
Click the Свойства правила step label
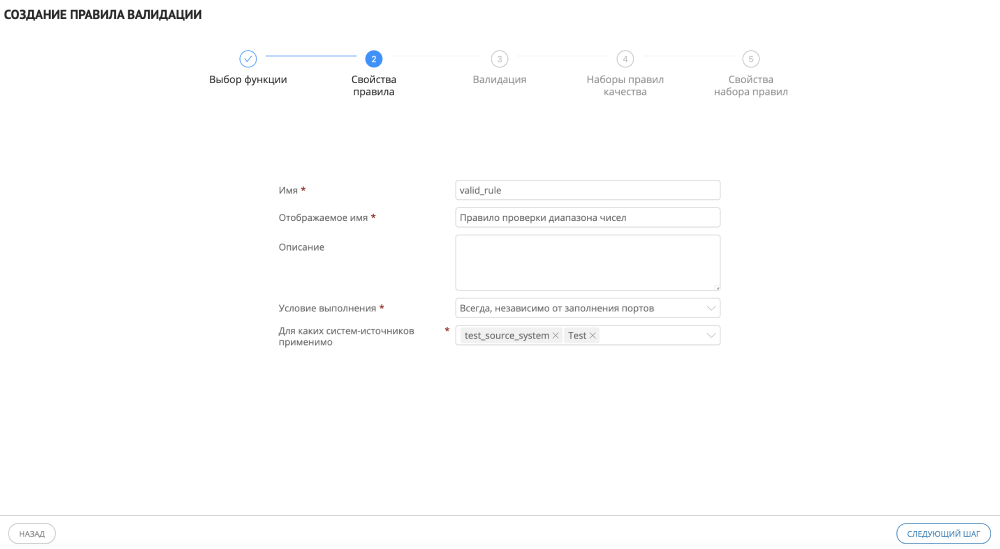point(373,86)
